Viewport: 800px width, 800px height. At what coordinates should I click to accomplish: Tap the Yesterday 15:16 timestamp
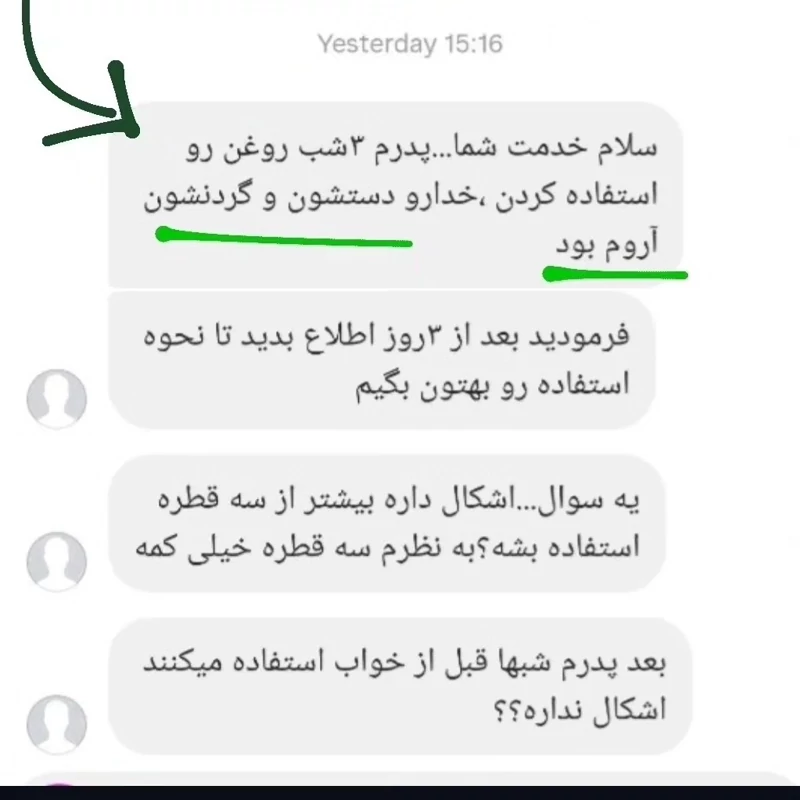coord(410,44)
